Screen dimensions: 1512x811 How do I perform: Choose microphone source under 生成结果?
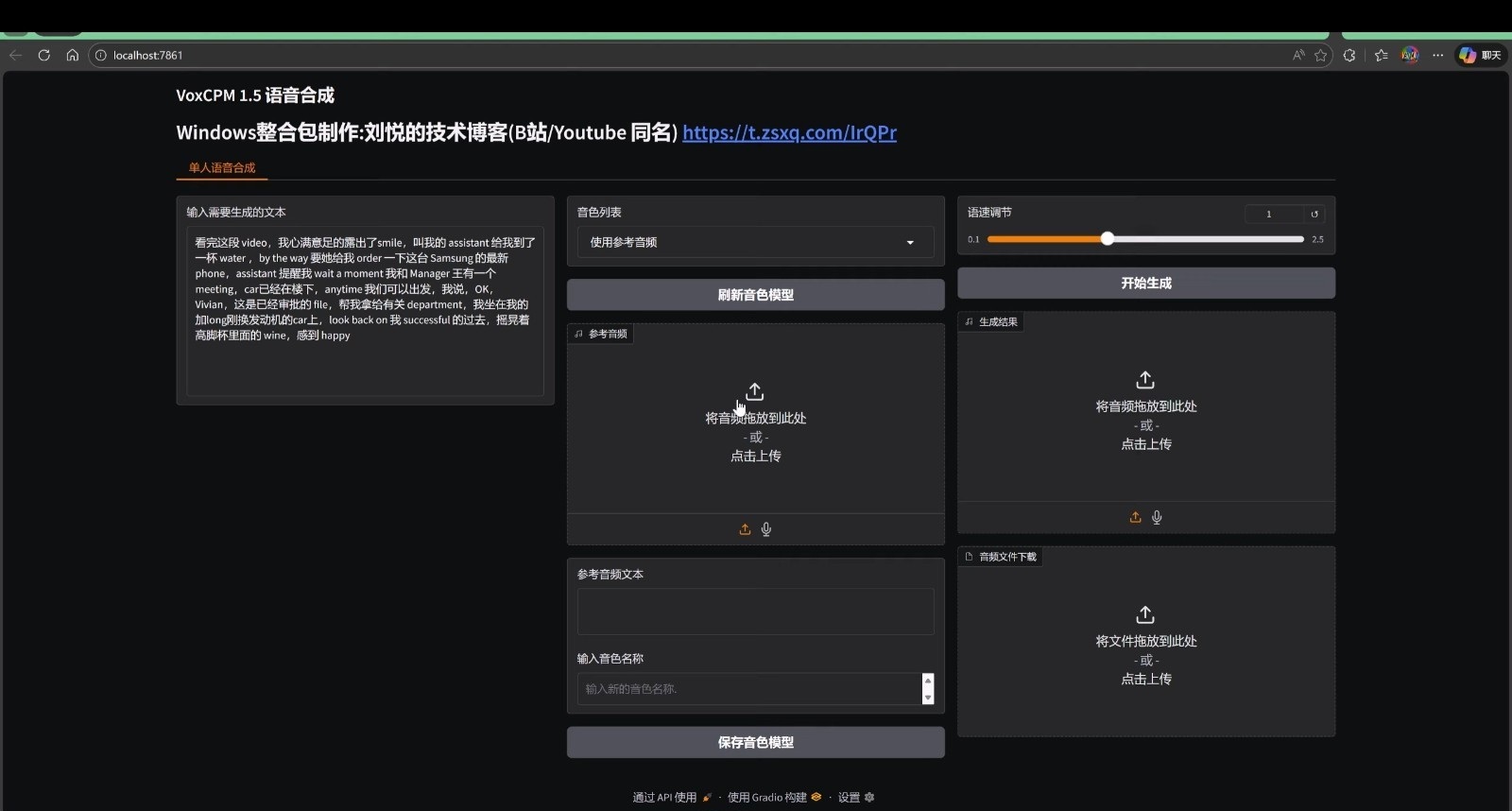pyautogui.click(x=1157, y=517)
